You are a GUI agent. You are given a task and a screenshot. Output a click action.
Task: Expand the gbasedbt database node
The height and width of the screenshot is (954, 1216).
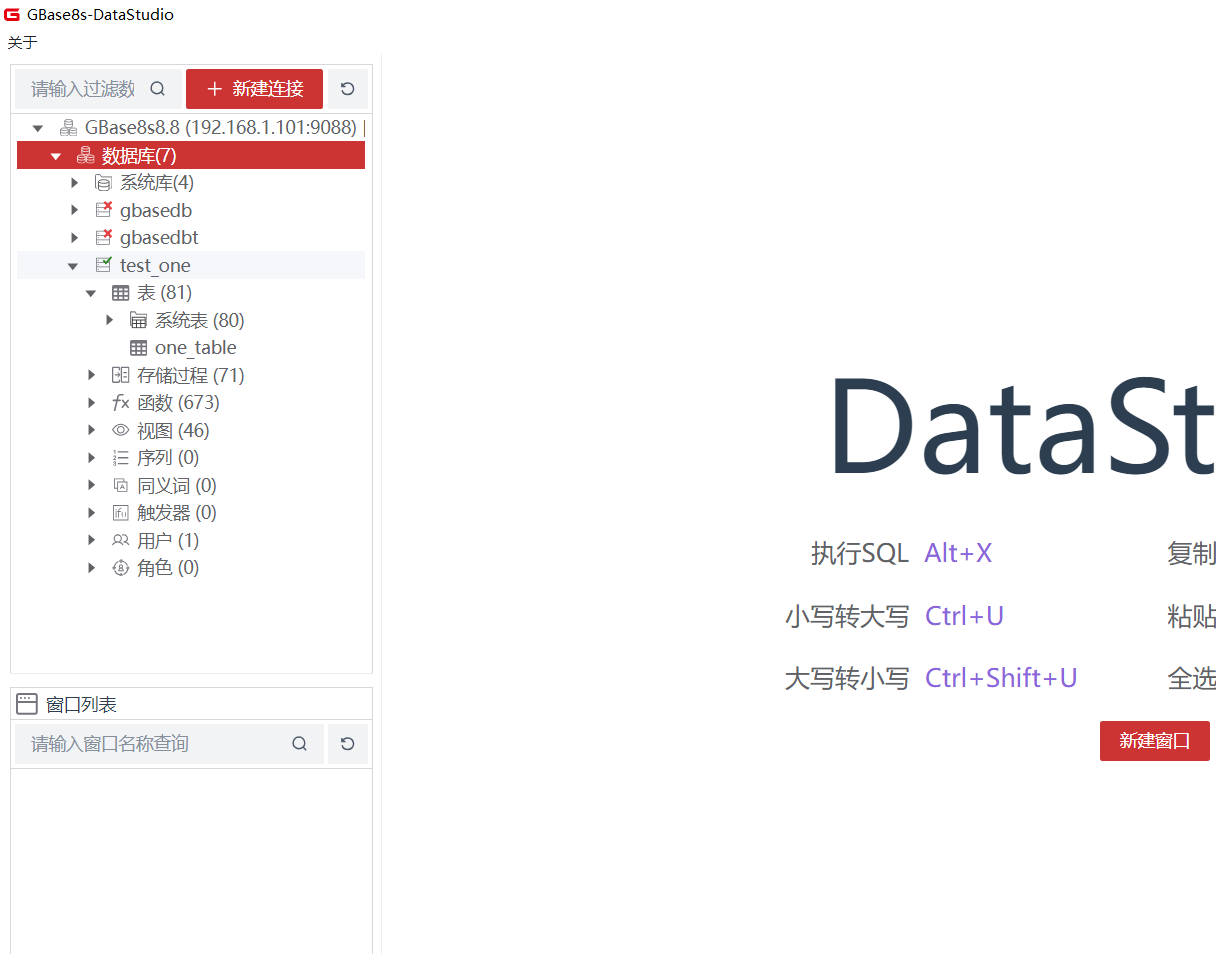tap(74, 238)
